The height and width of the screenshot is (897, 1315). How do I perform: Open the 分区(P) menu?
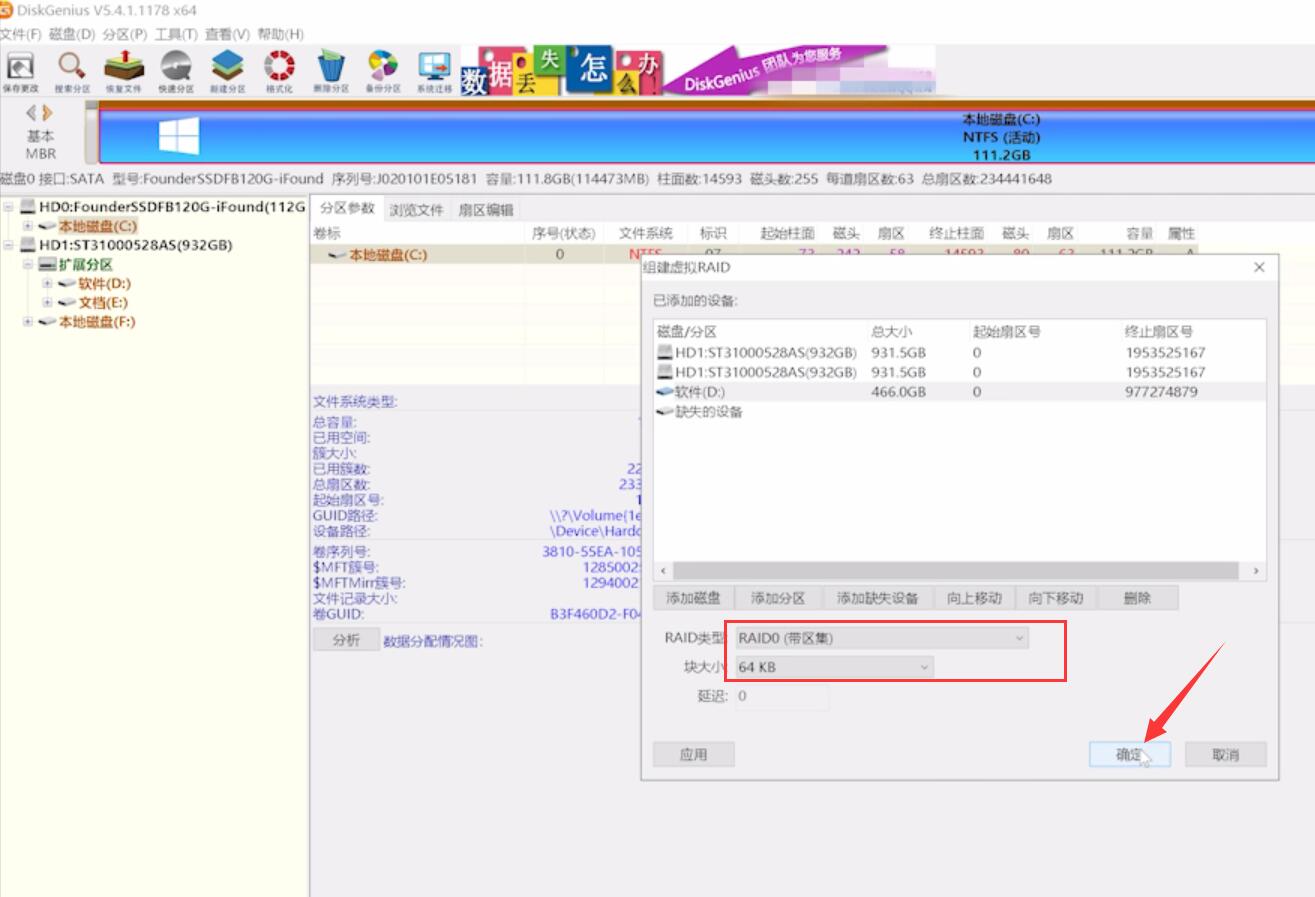click(125, 34)
